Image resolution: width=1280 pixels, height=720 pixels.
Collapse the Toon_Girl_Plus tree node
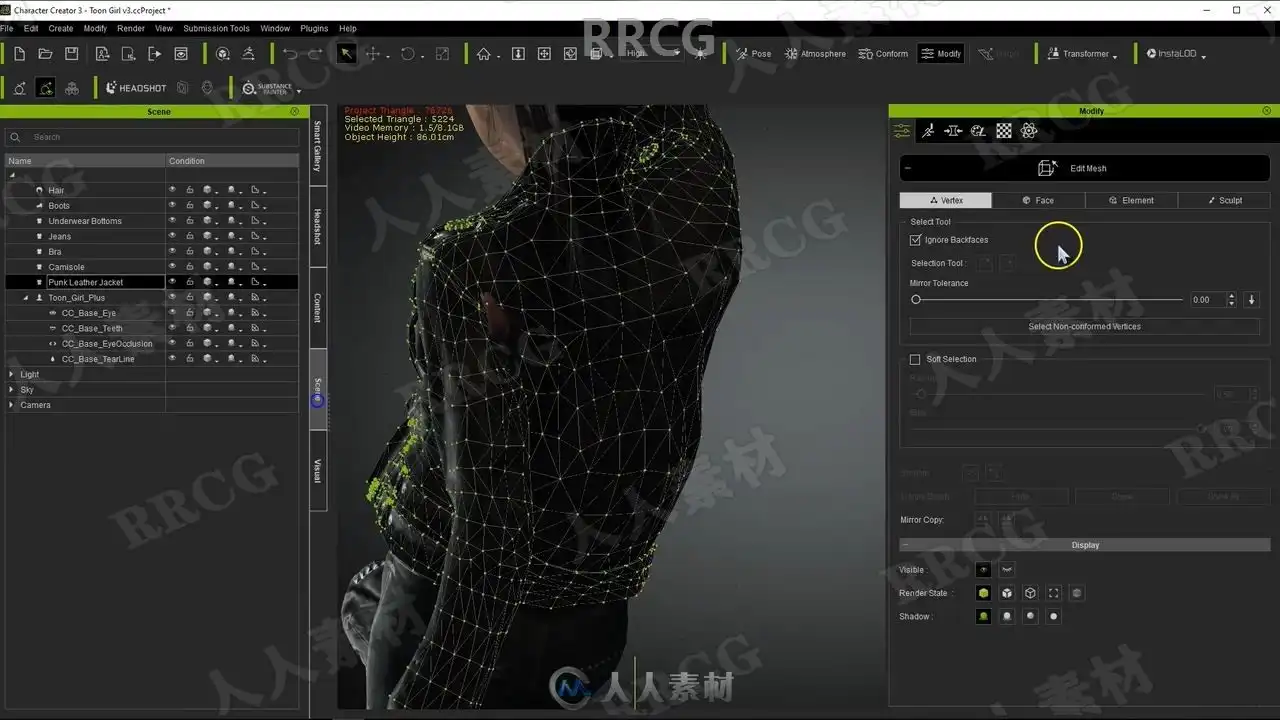pyautogui.click(x=26, y=298)
